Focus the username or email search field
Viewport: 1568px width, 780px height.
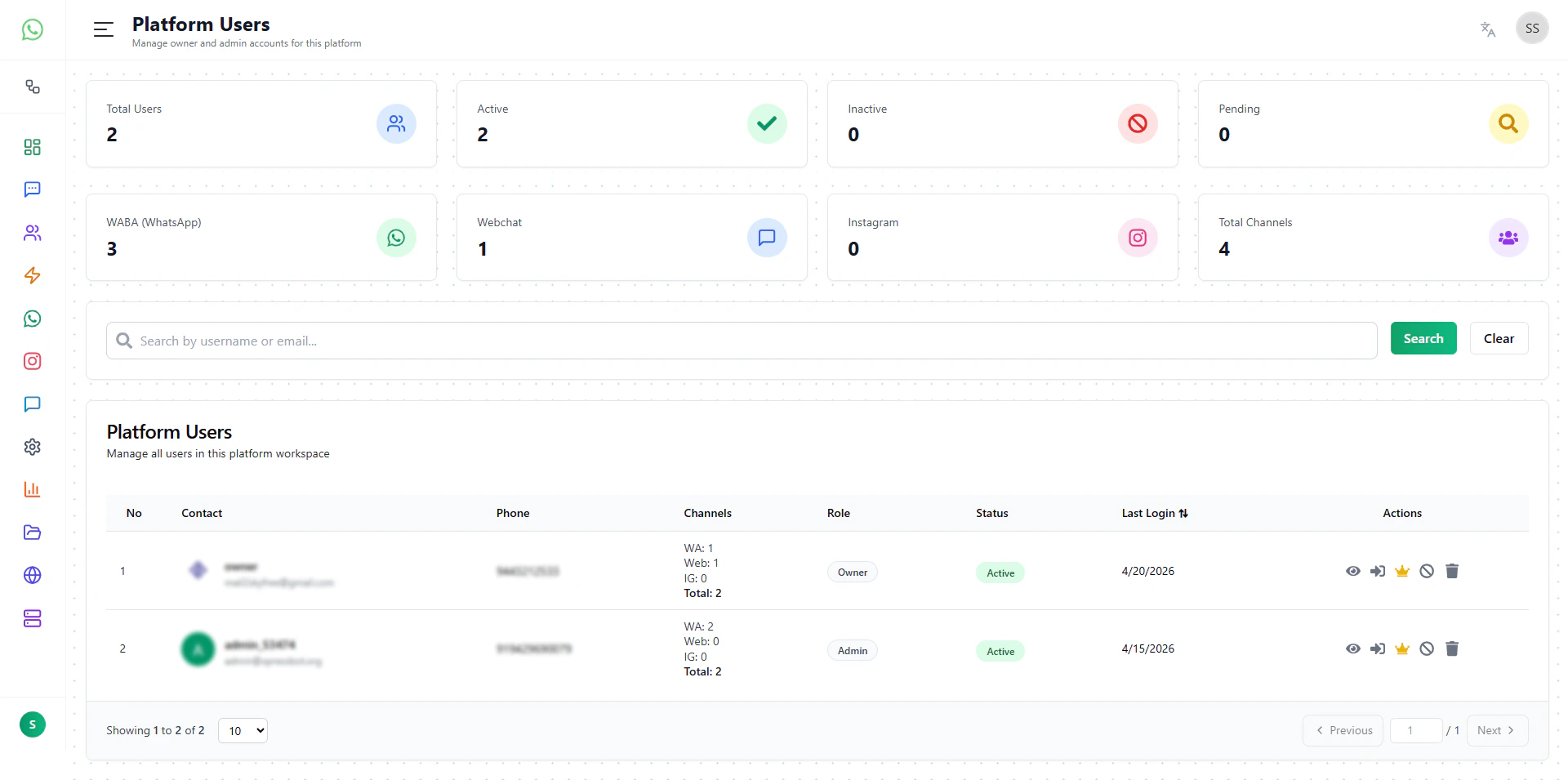pyautogui.click(x=742, y=341)
